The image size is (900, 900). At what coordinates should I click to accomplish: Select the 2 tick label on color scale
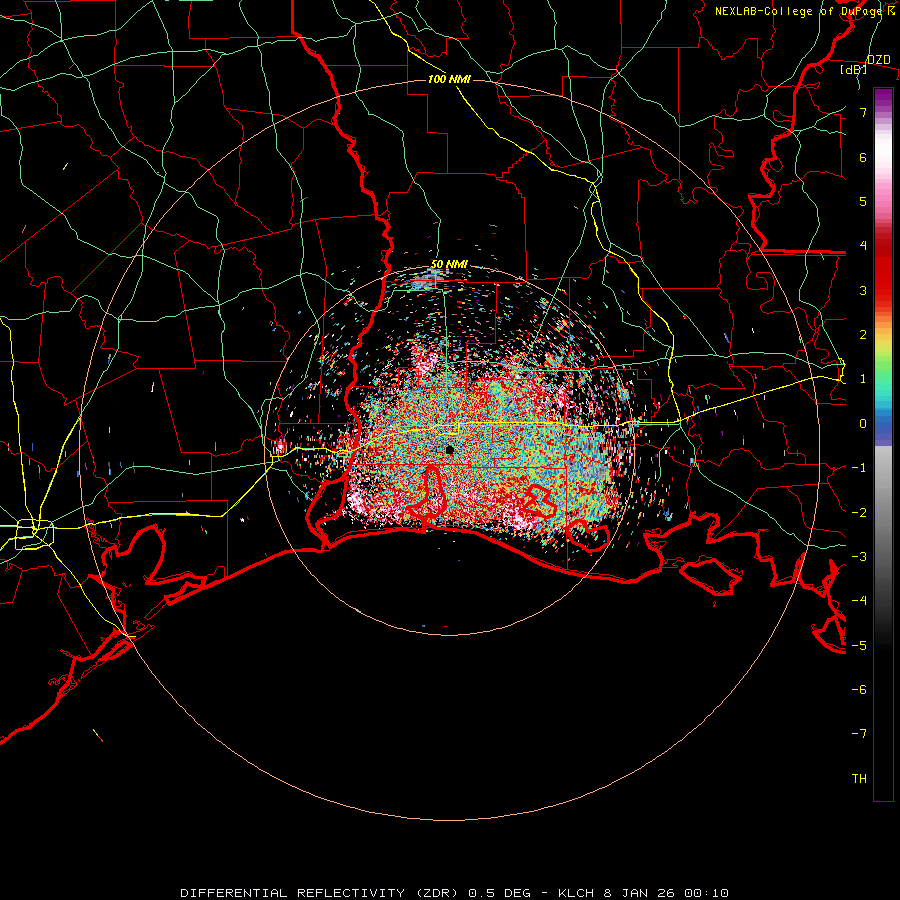click(863, 335)
